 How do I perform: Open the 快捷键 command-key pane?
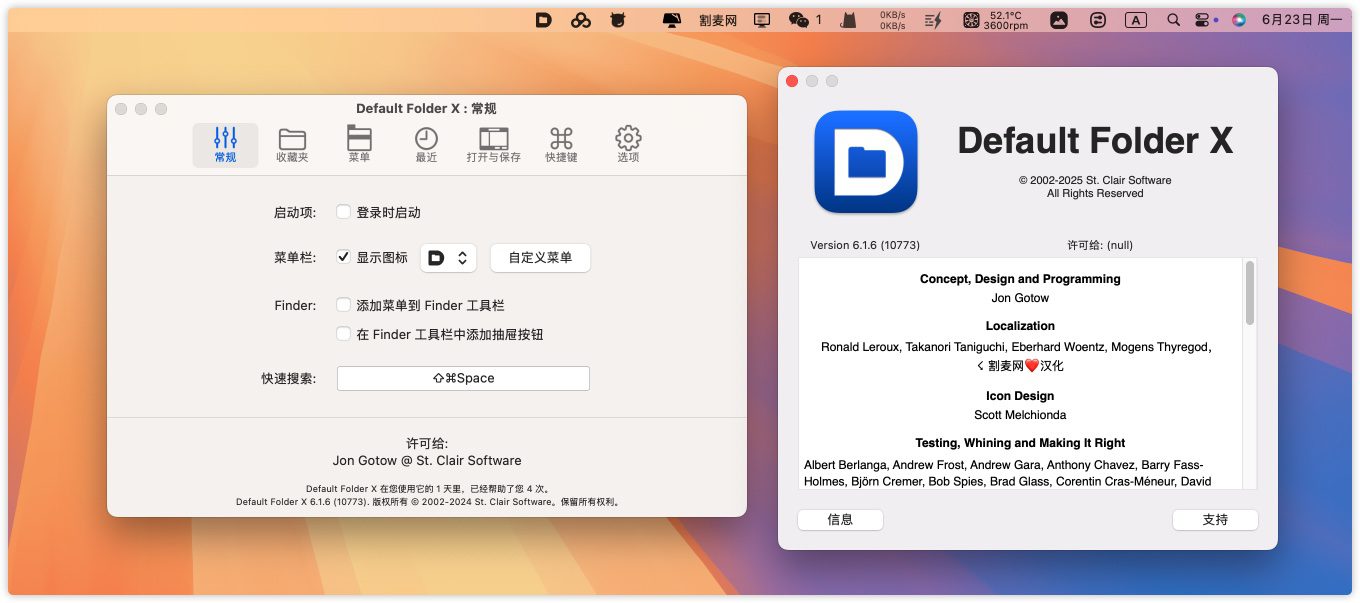point(561,145)
